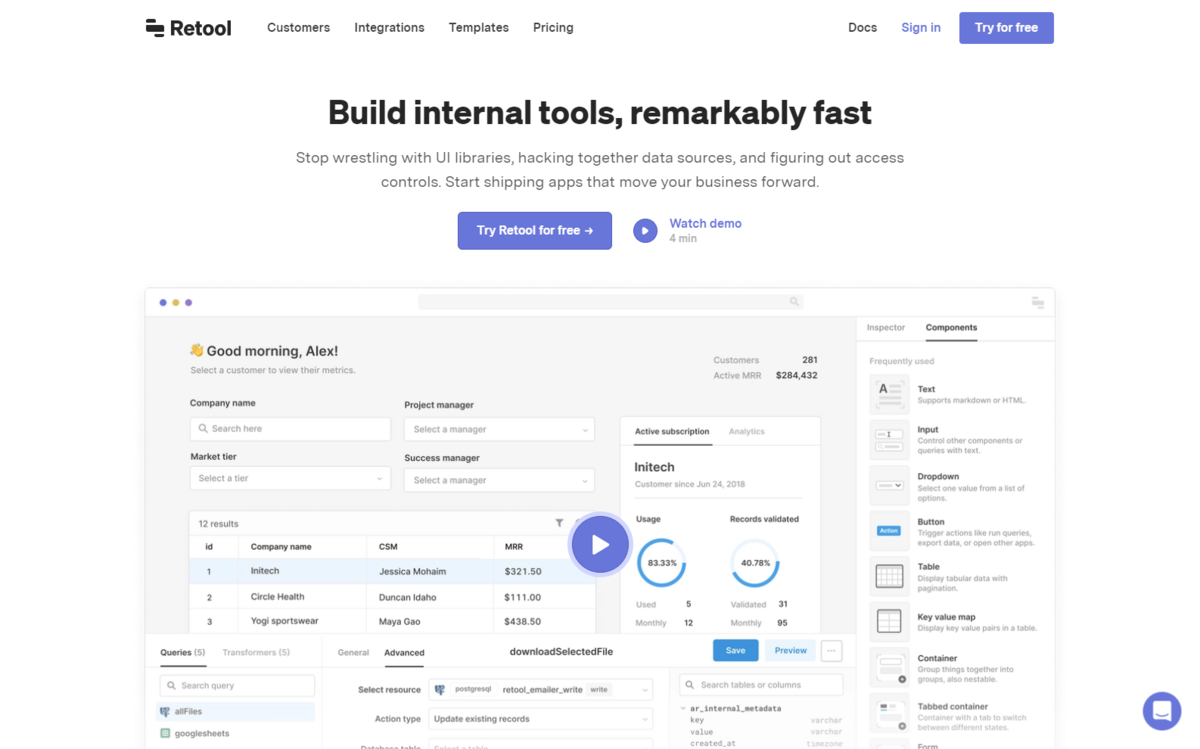The width and height of the screenshot is (1200, 749).
Task: Click the 83.33% usage progress ring
Action: click(x=661, y=563)
